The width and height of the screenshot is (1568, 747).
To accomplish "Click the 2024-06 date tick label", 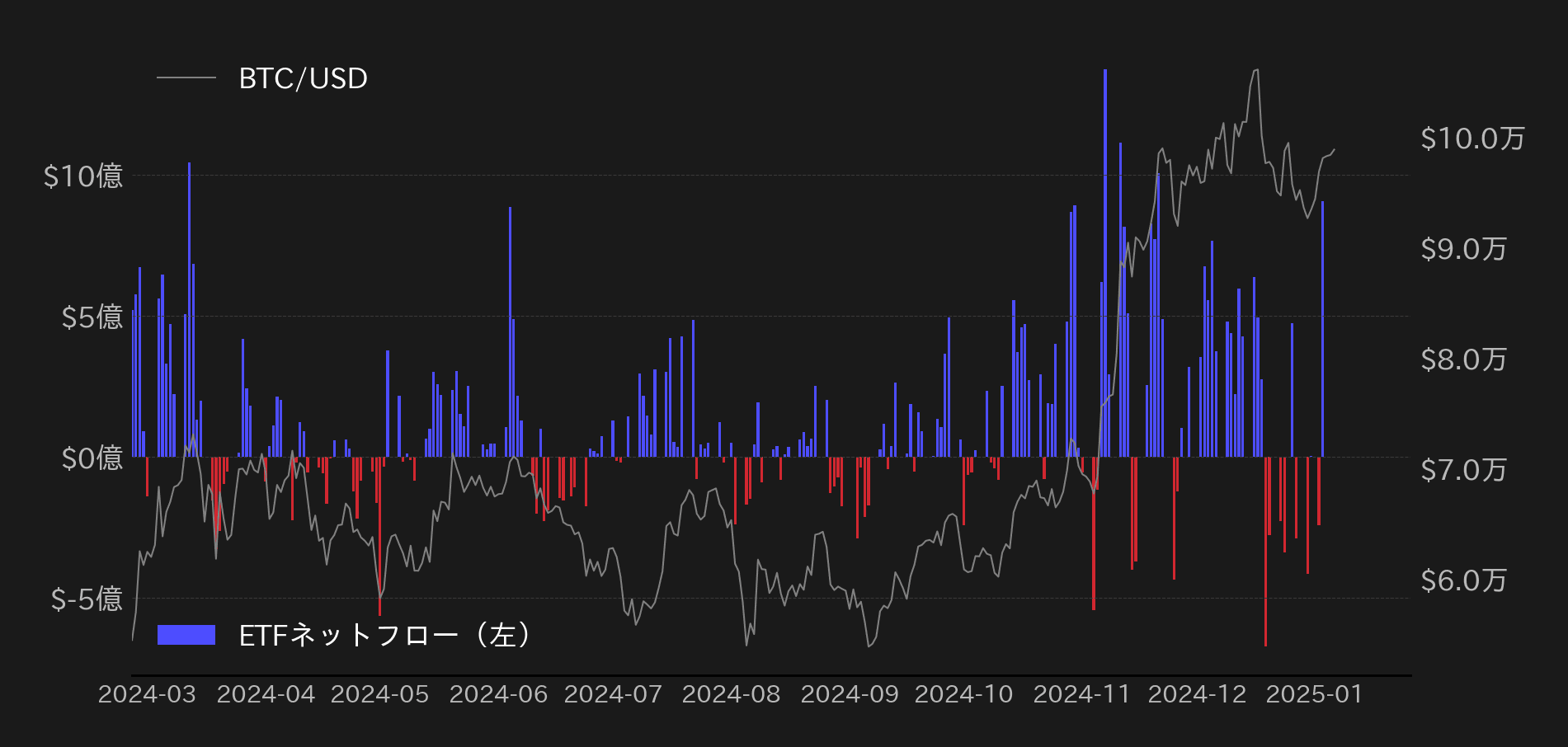I will click(x=498, y=694).
